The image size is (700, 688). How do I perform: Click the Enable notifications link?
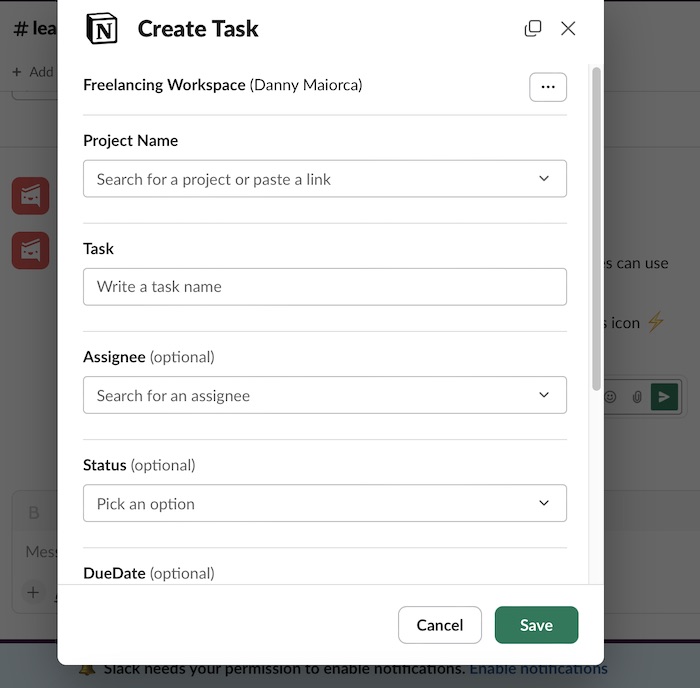[538, 668]
